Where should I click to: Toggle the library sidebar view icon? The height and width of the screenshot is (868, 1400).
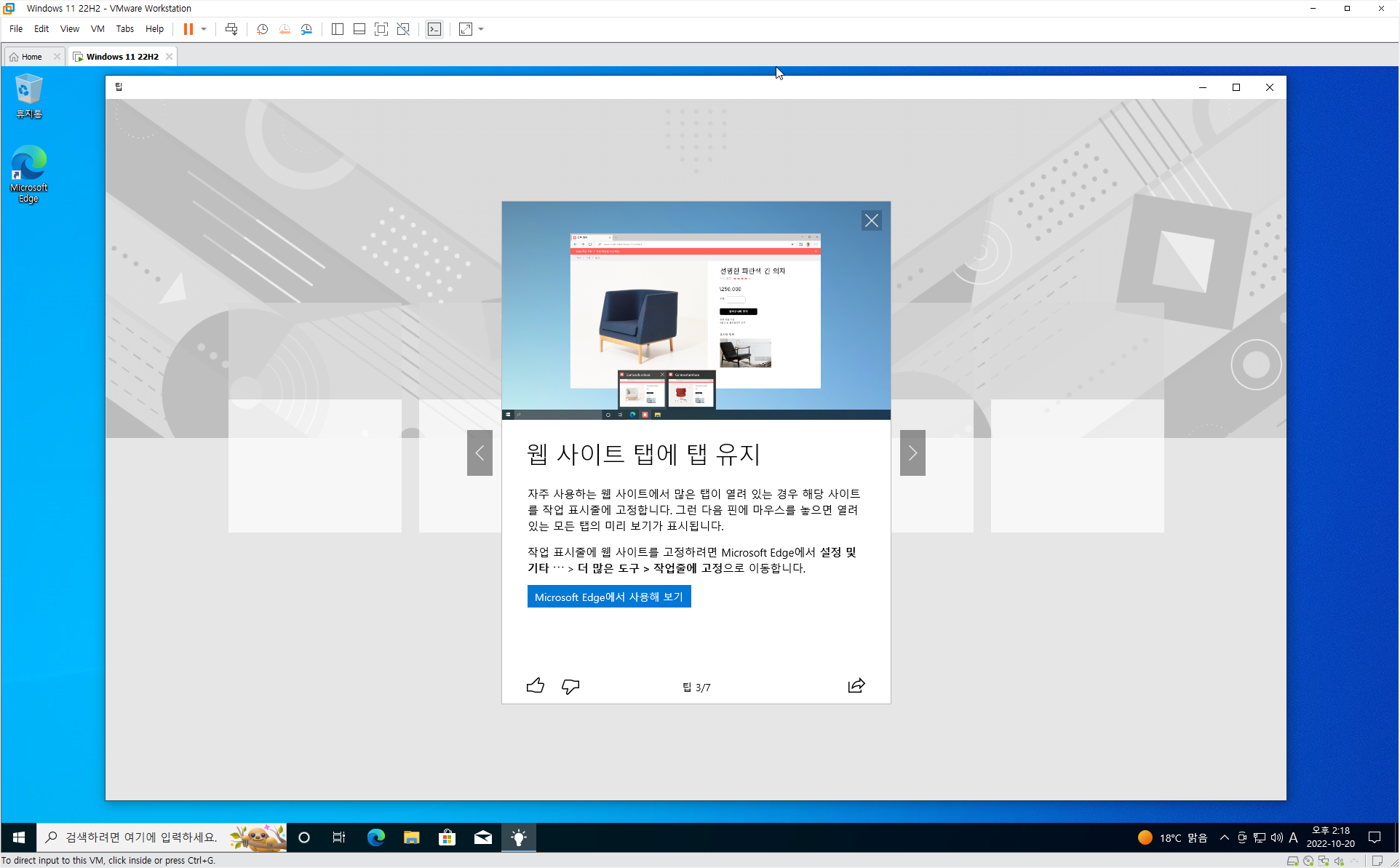(x=338, y=29)
